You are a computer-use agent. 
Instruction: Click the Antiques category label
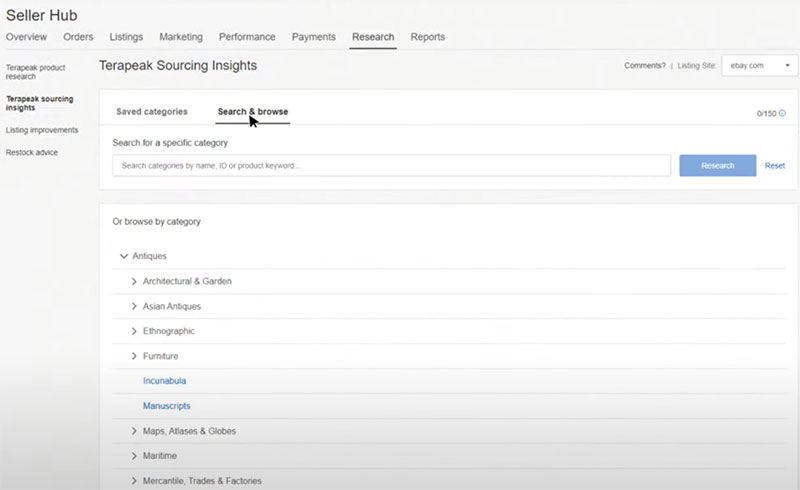point(149,256)
